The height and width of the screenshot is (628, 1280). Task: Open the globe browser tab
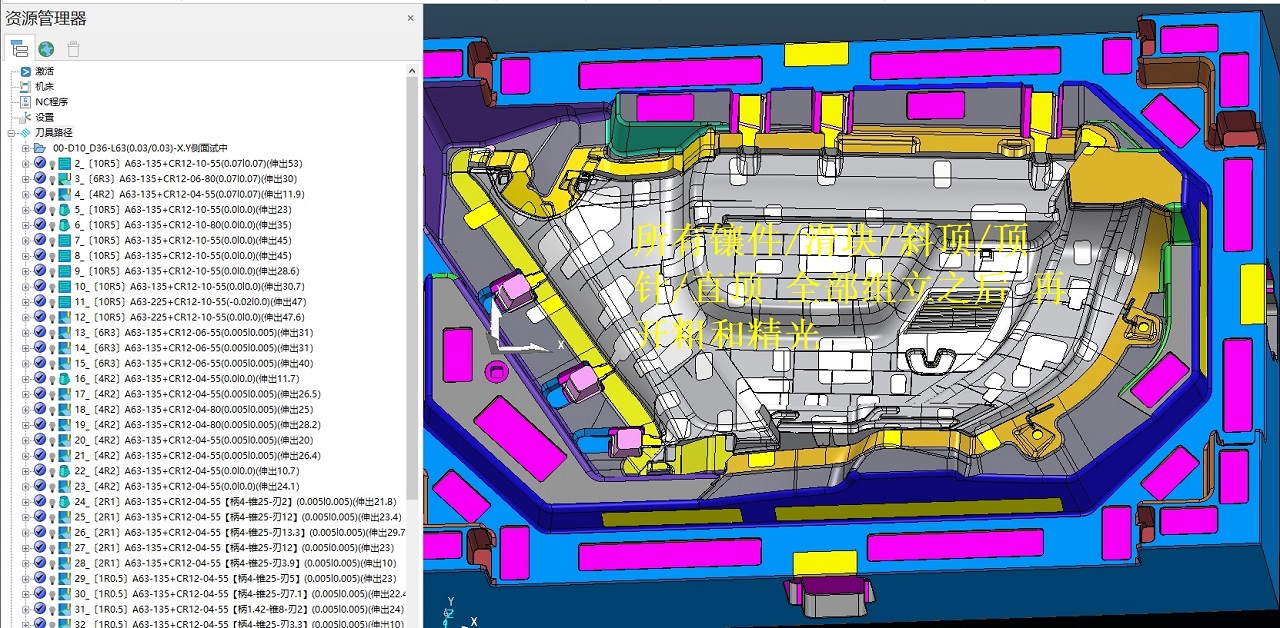46,48
